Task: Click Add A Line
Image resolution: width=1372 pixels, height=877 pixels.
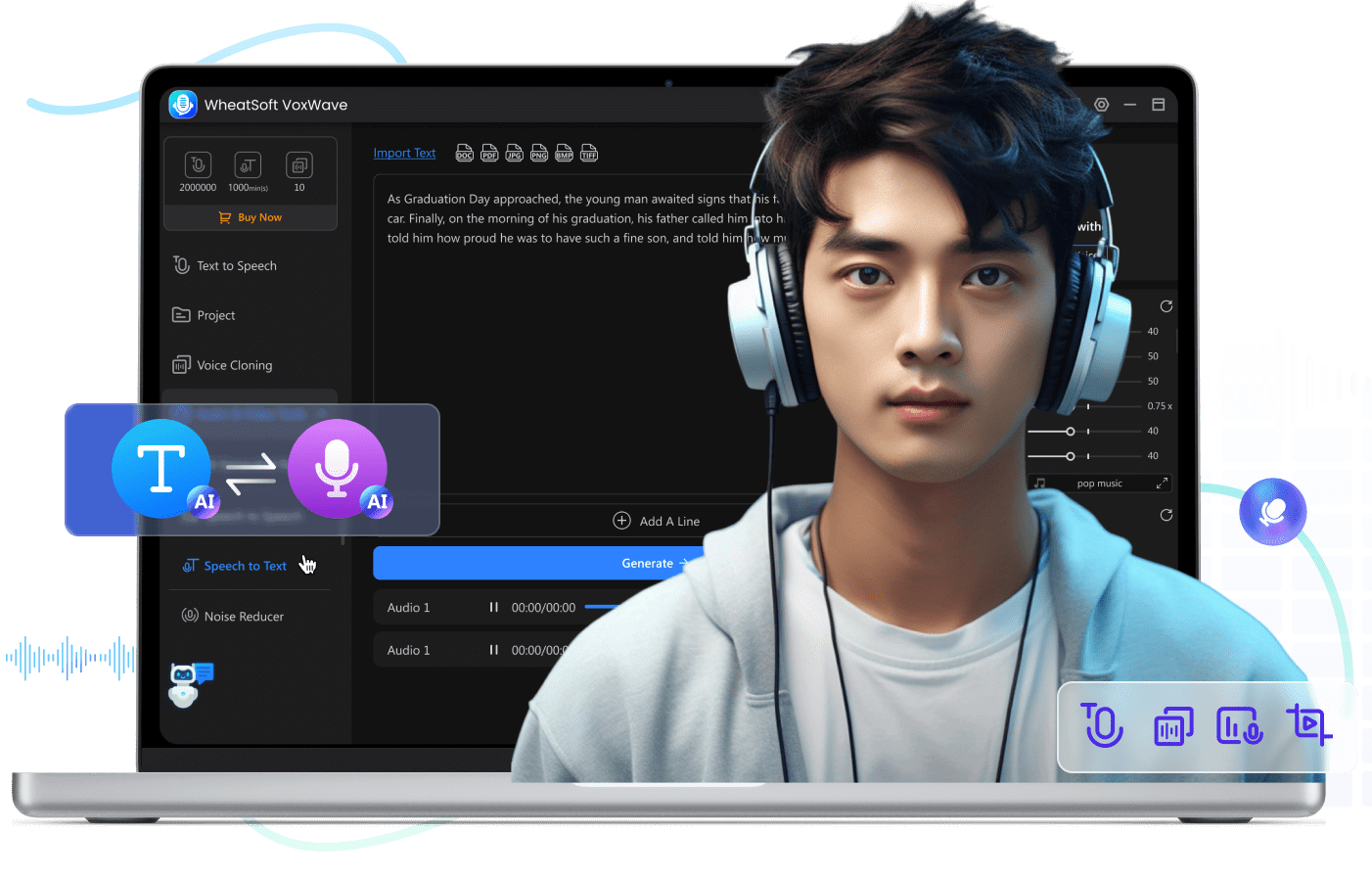Action: click(657, 521)
